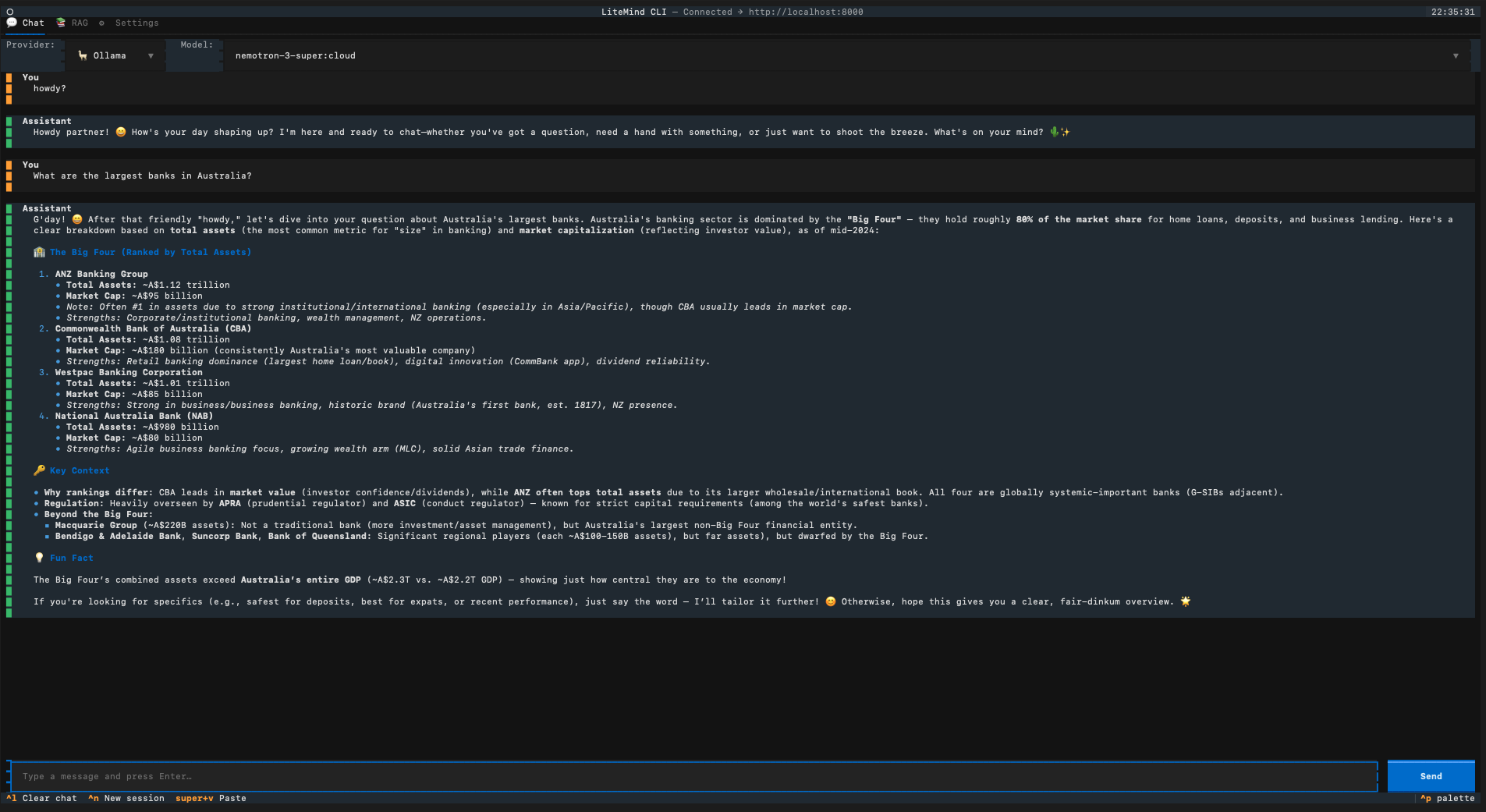Viewport: 1486px width, 812px height.
Task: Click 'New session' in the footer
Action: point(126,799)
